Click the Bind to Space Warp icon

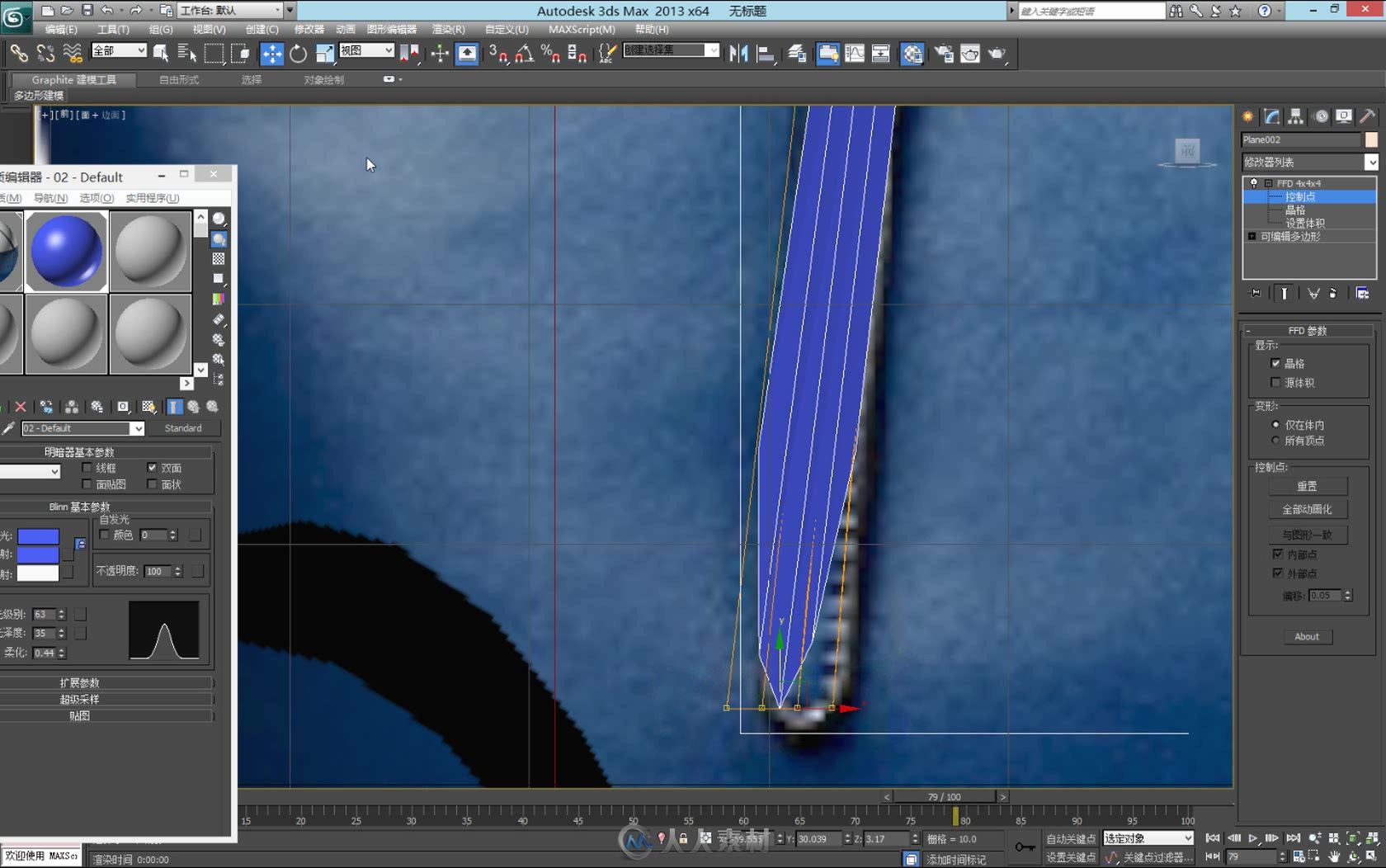(x=73, y=54)
